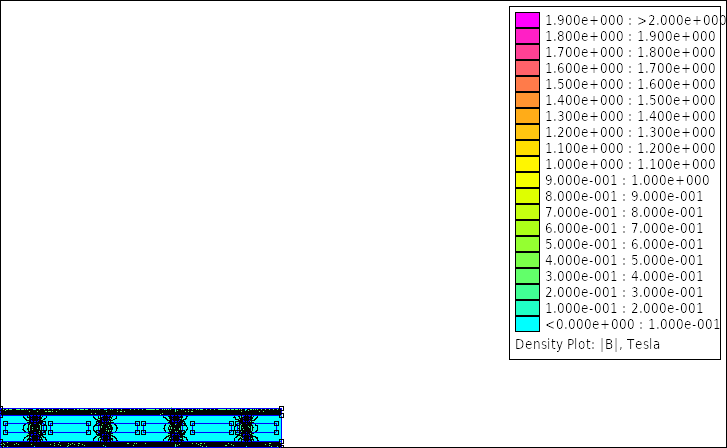Click the swatch beside 1.800e+000 : 1.900e+000
This screenshot has height=448, width=727.
(x=528, y=36)
